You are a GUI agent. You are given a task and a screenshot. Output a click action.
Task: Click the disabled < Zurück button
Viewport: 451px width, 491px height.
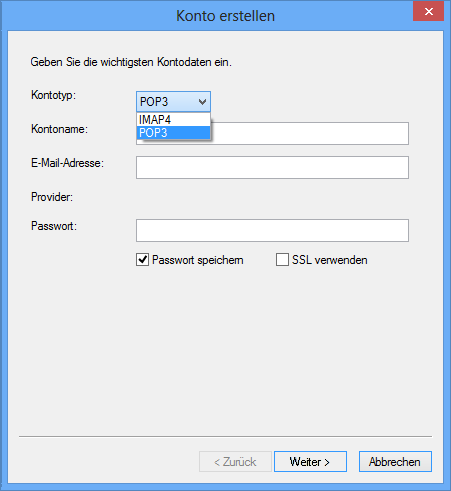(x=235, y=462)
